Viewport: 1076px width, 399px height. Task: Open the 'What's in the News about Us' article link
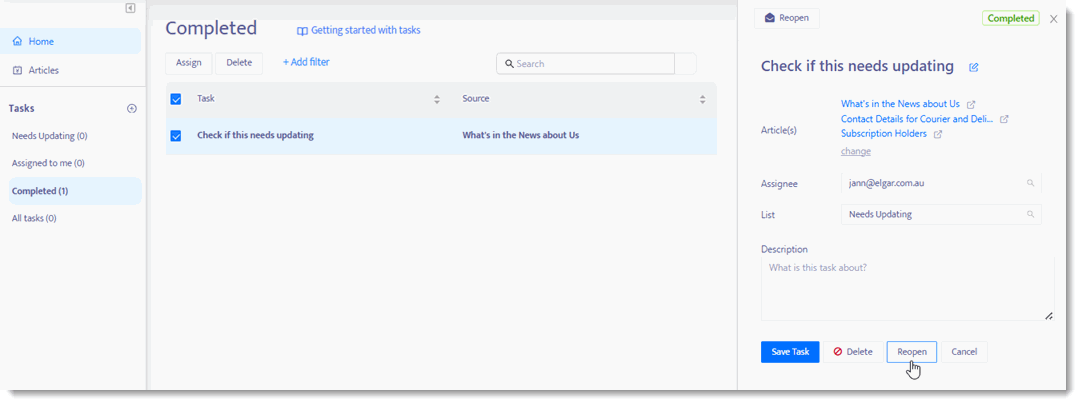pyautogui.click(x=900, y=104)
